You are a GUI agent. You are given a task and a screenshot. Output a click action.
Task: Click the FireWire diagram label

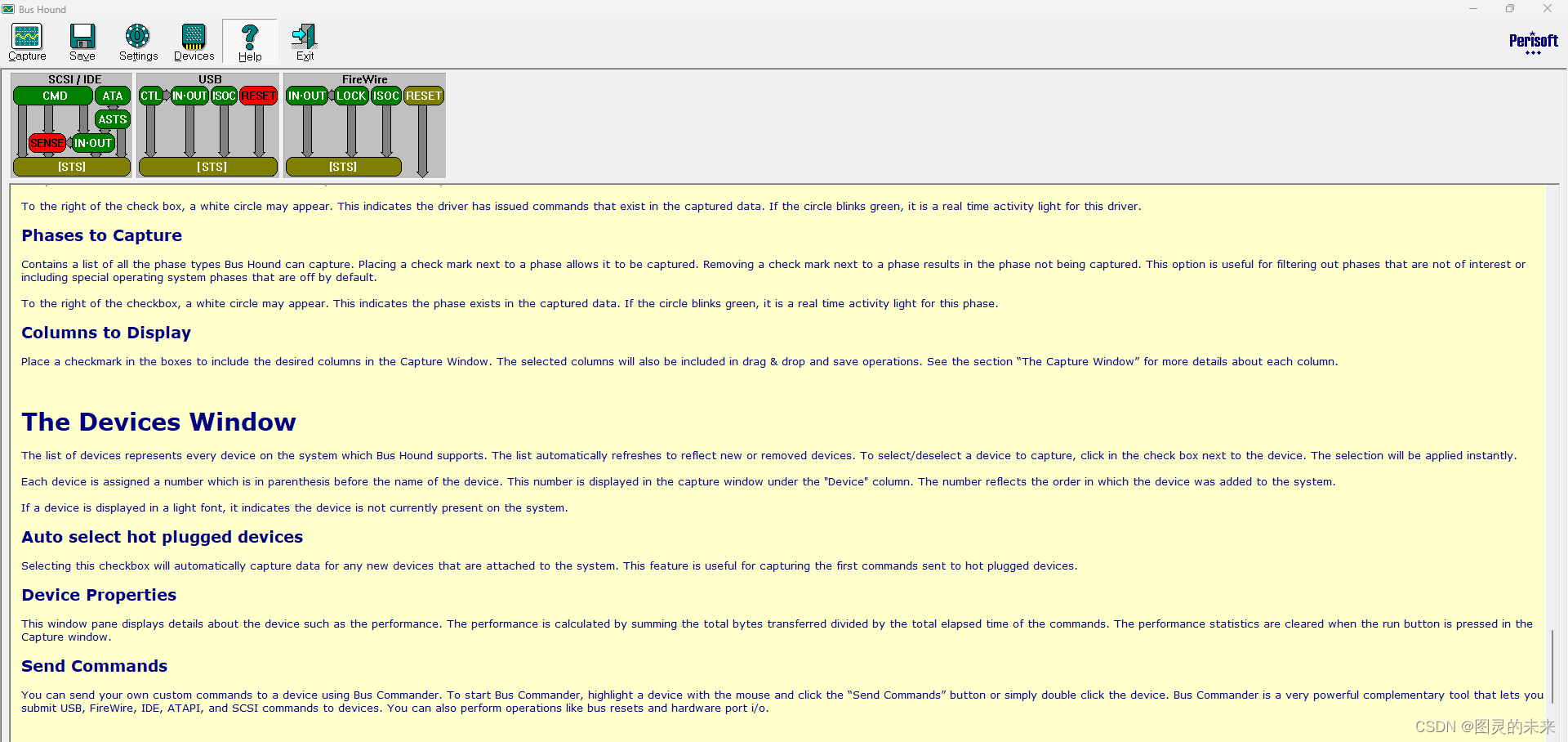(365, 79)
